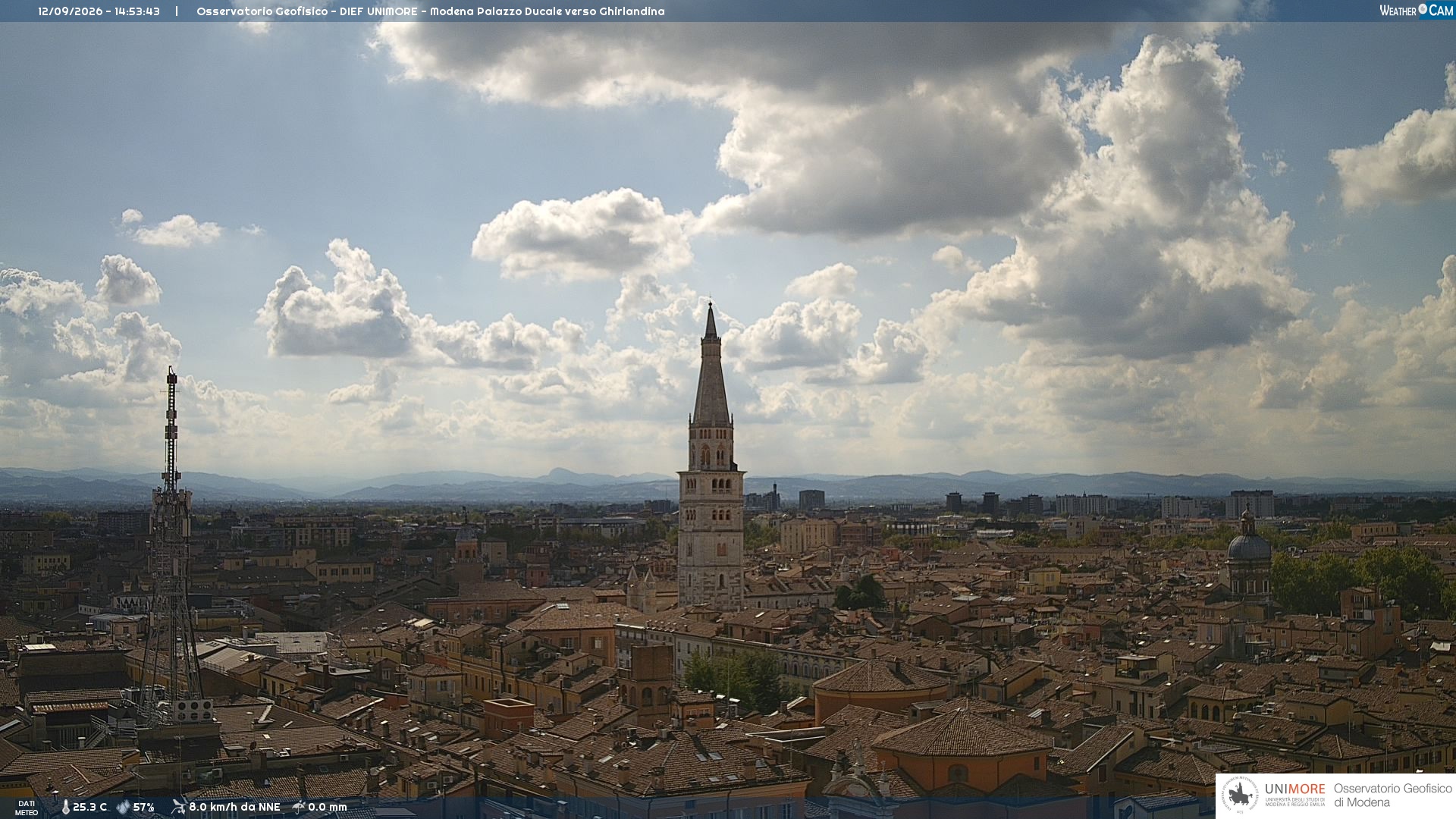Click the church dome among the rooftops

tap(1248, 548)
